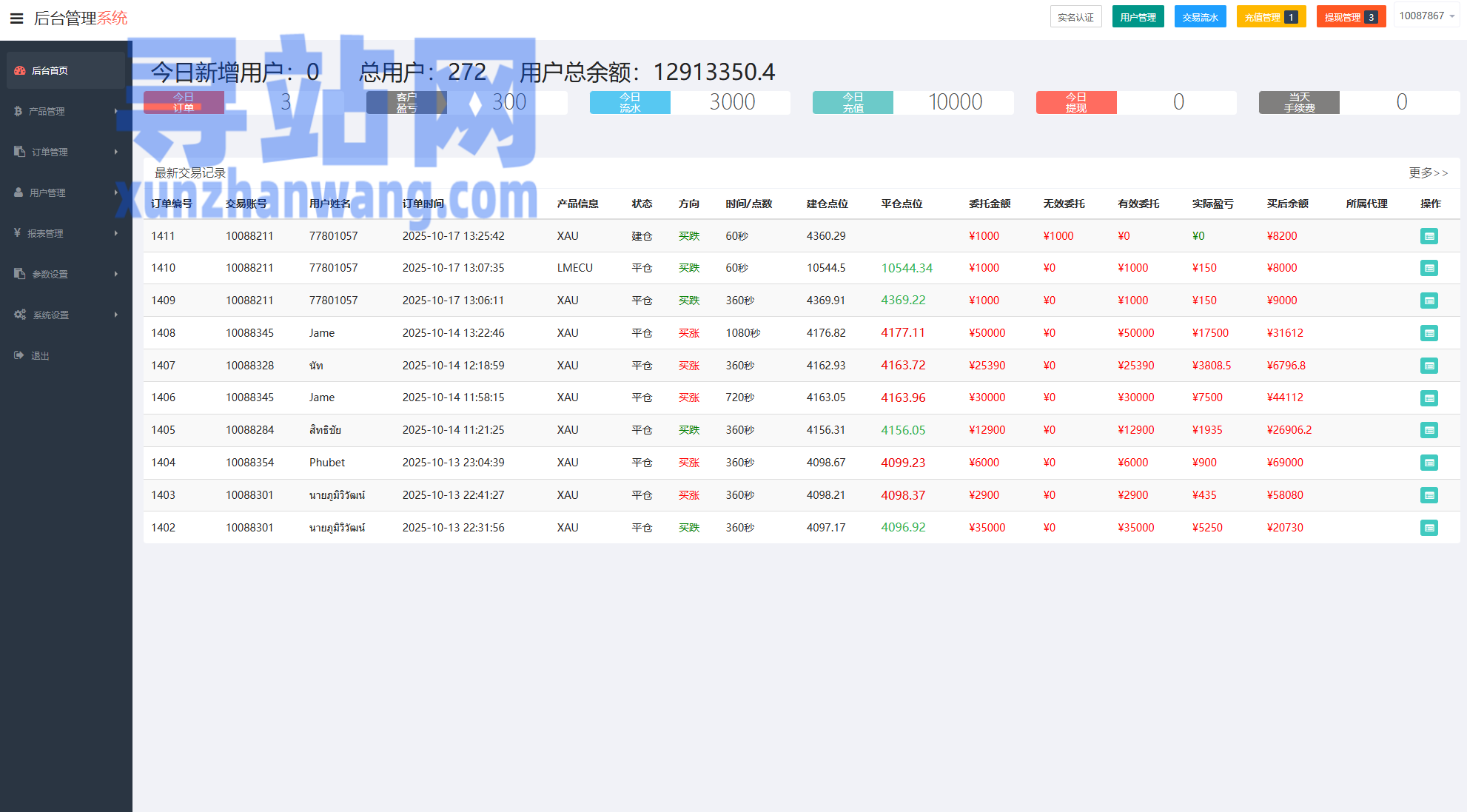Click the 后台首页 dashboard icon

click(20, 70)
